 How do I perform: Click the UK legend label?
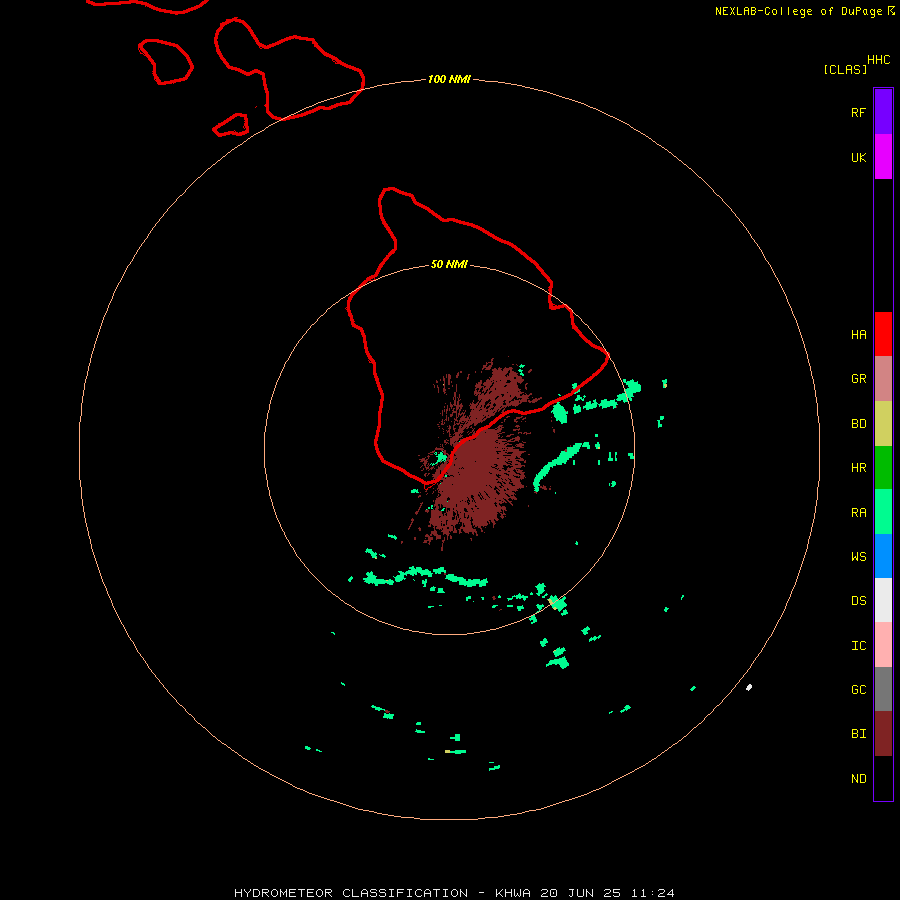click(x=858, y=157)
